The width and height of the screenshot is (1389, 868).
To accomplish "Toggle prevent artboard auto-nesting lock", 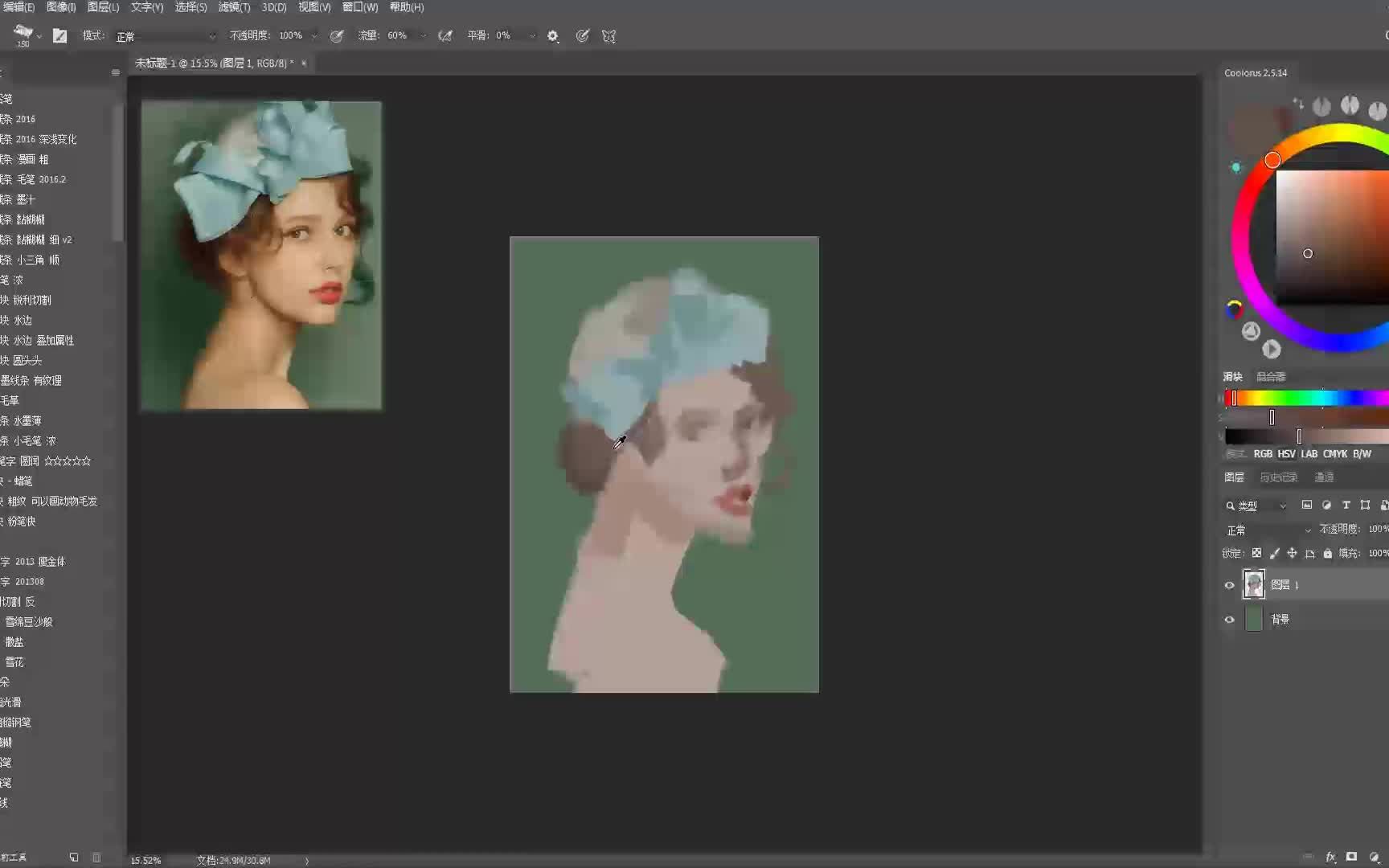I will click(1310, 553).
